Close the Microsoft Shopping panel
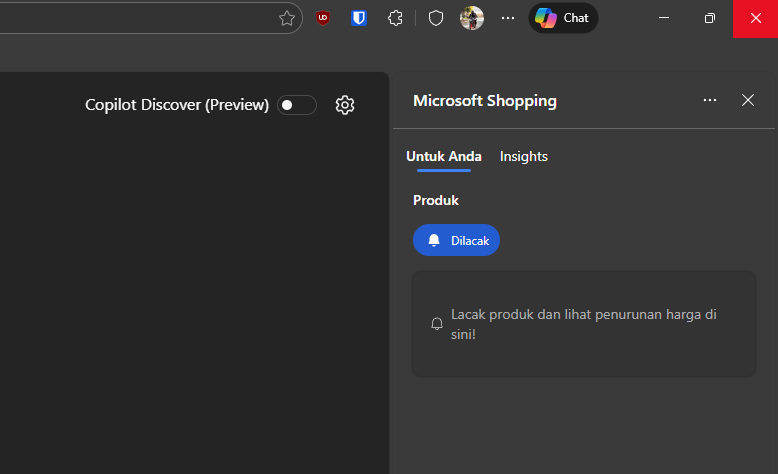 748,100
